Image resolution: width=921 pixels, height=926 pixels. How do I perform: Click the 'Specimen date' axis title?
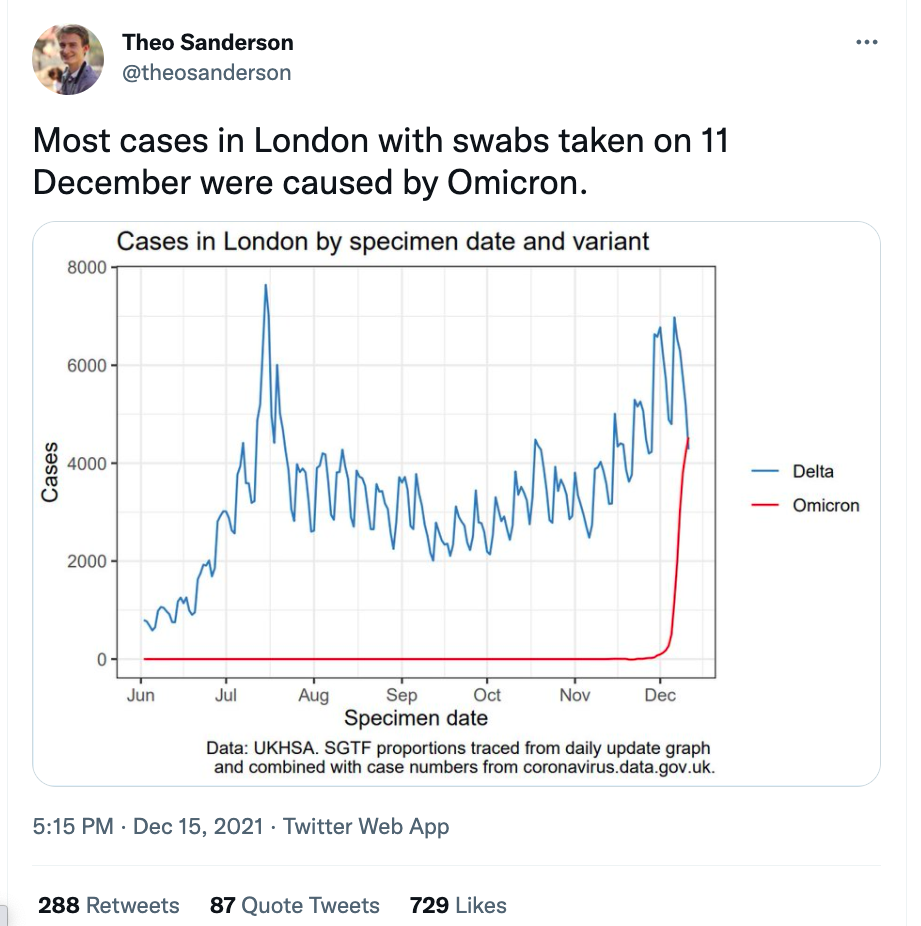(416, 719)
